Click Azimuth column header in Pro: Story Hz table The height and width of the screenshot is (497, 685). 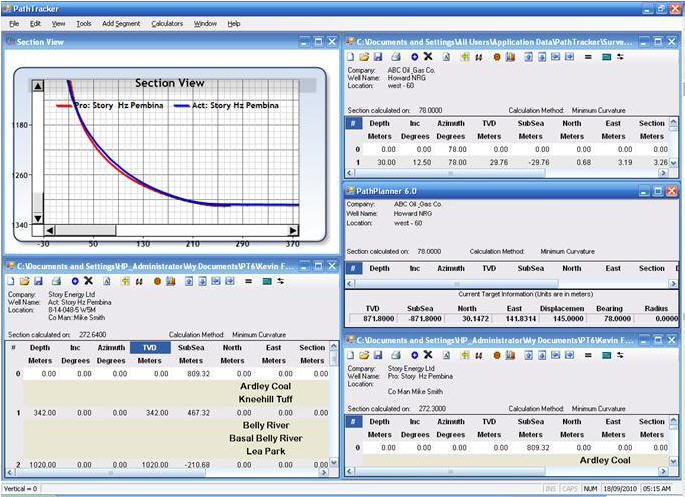pos(451,421)
